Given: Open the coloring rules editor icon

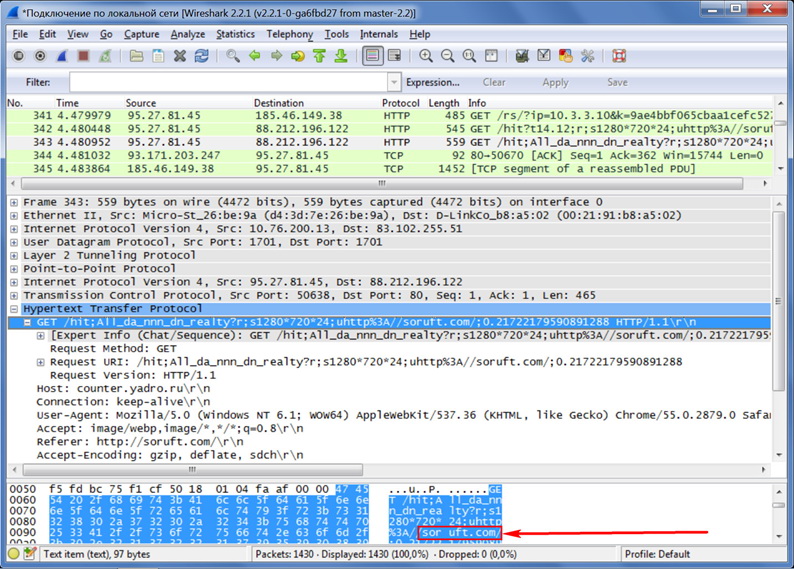Looking at the screenshot, I should coord(567,57).
